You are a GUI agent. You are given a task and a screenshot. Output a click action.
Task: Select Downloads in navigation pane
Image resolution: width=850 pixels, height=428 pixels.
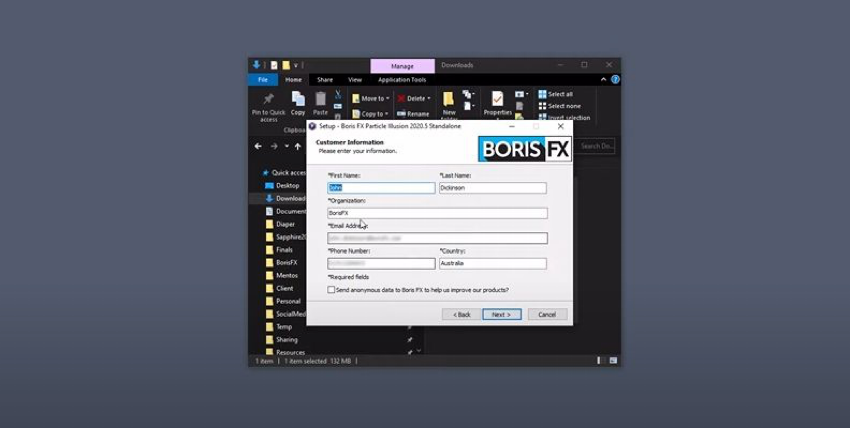(285, 198)
